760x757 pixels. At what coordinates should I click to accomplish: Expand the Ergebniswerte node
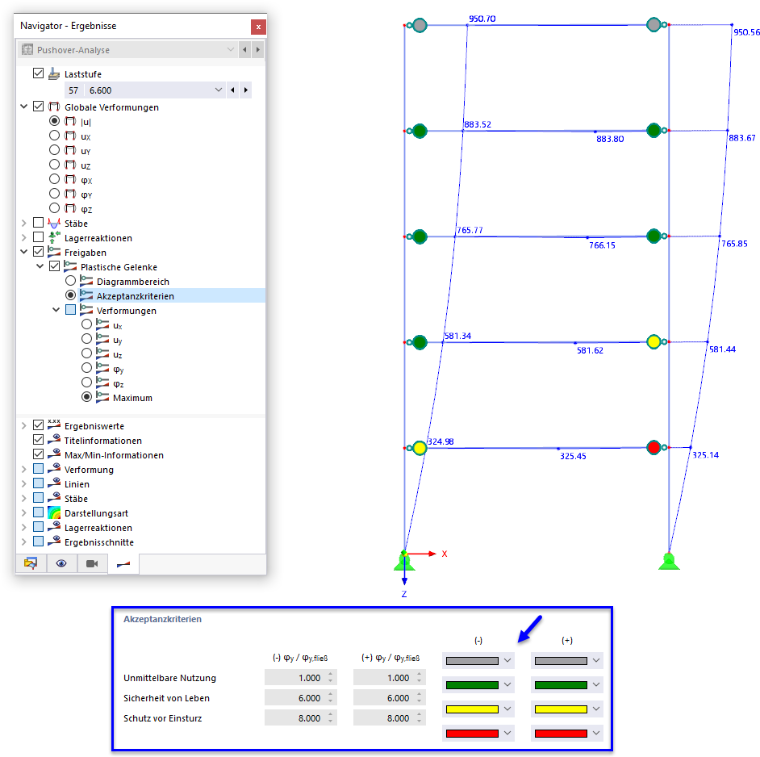click(x=24, y=426)
